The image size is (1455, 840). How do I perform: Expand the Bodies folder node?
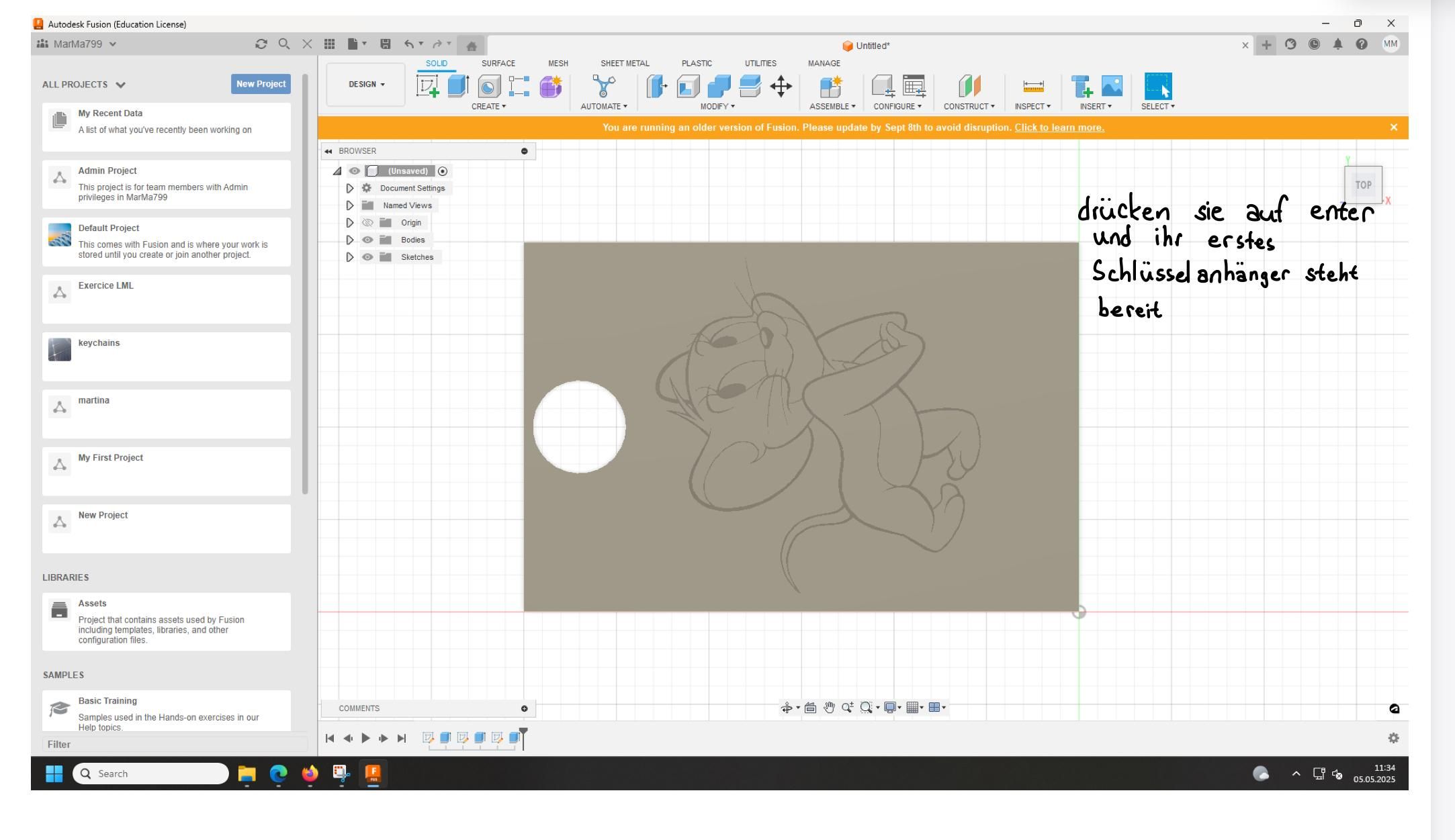pyautogui.click(x=349, y=240)
